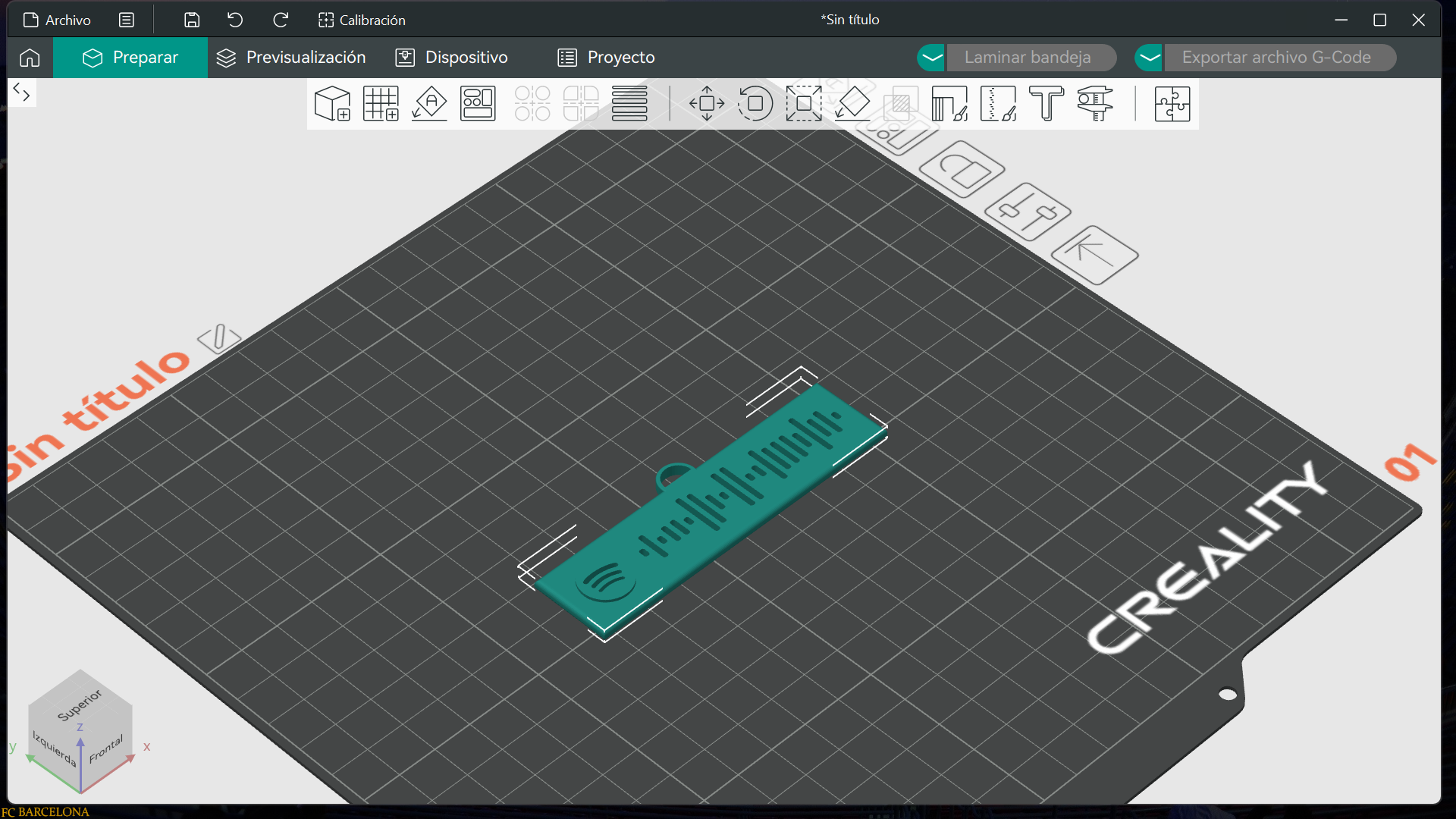Click the Frontal face of view cube
This screenshot has width=1456, height=819.
(106, 749)
